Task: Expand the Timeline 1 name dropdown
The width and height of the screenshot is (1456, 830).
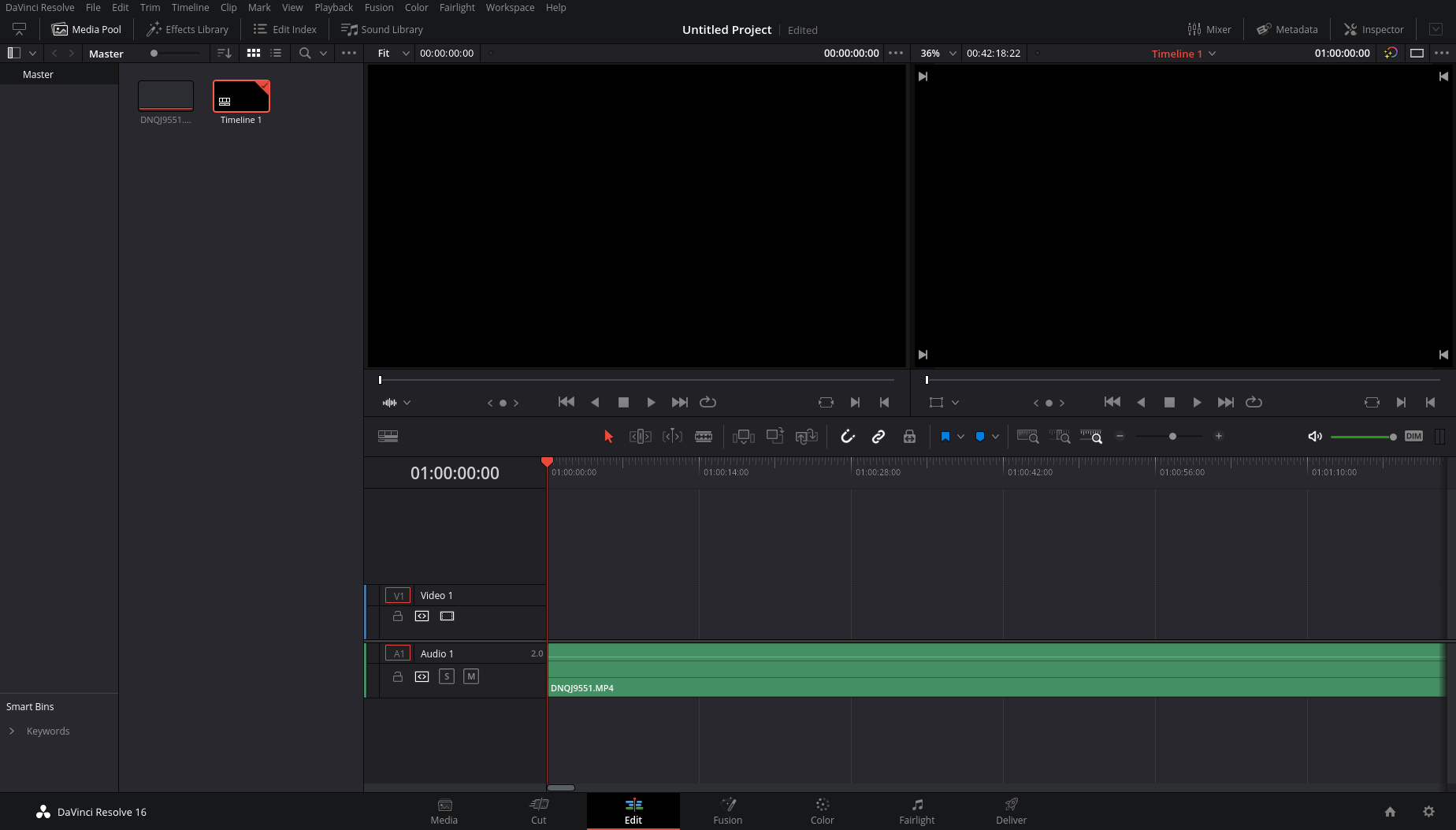Action: (1213, 54)
